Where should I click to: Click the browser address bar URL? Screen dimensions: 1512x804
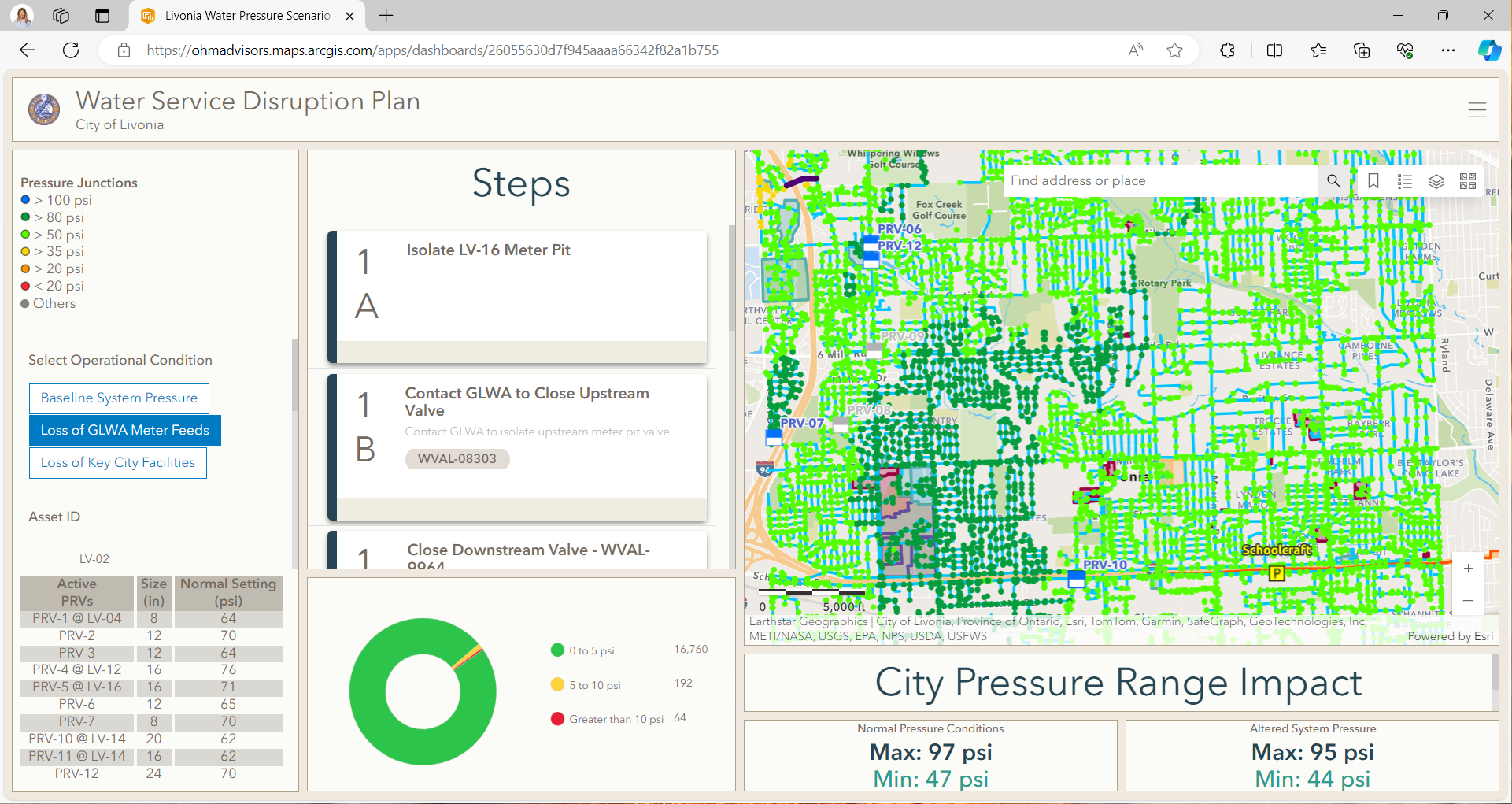[x=432, y=50]
